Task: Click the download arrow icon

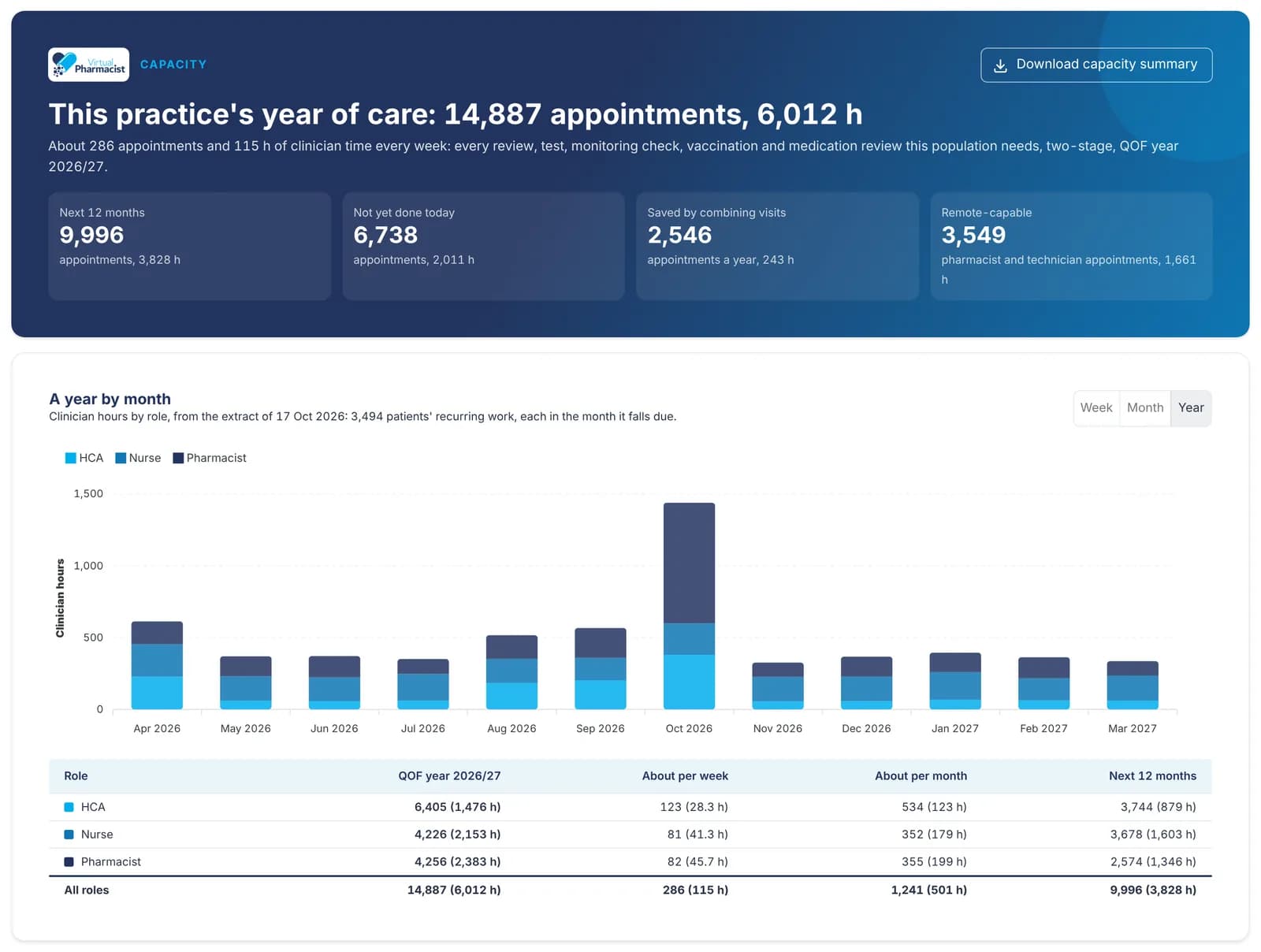Action: [x=1000, y=65]
